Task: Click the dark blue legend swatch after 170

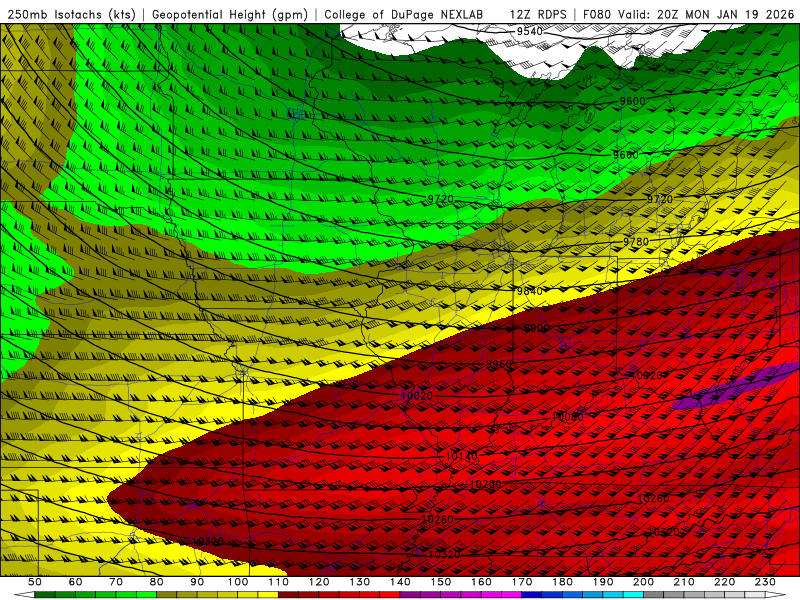Action: pos(531,595)
